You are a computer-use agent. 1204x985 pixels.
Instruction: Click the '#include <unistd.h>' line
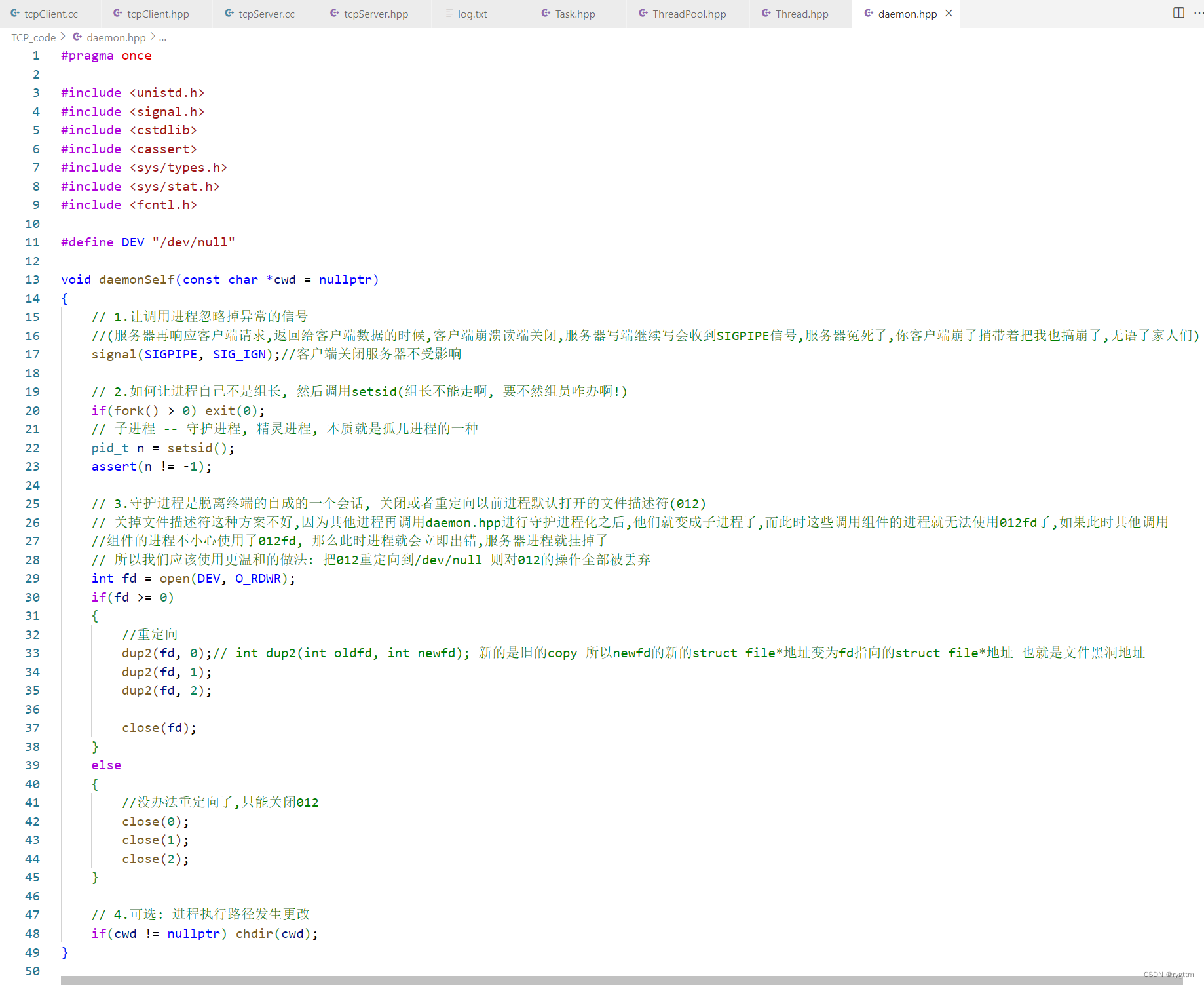click(x=133, y=93)
